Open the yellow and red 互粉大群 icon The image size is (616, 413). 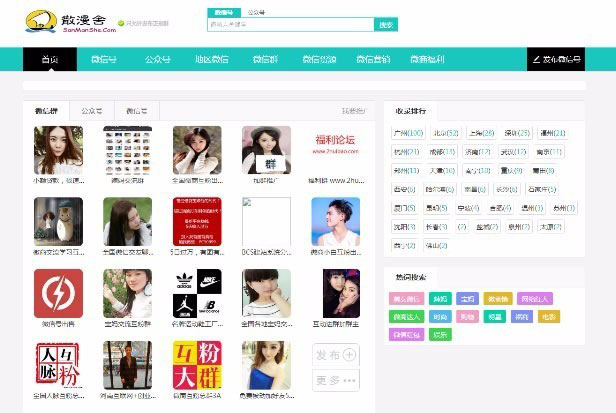pyautogui.click(x=197, y=365)
